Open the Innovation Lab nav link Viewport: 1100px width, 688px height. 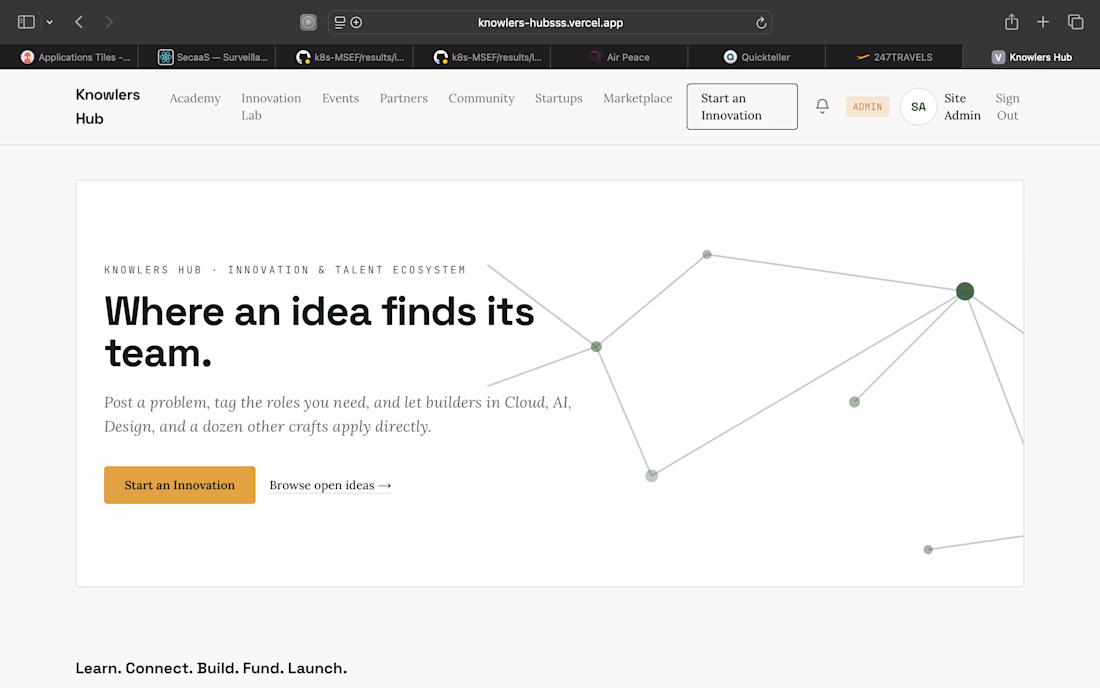click(271, 107)
